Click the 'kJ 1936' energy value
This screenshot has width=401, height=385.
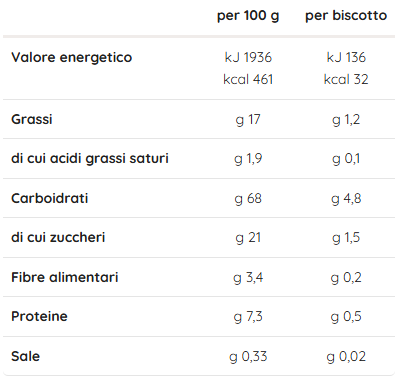tap(248, 57)
